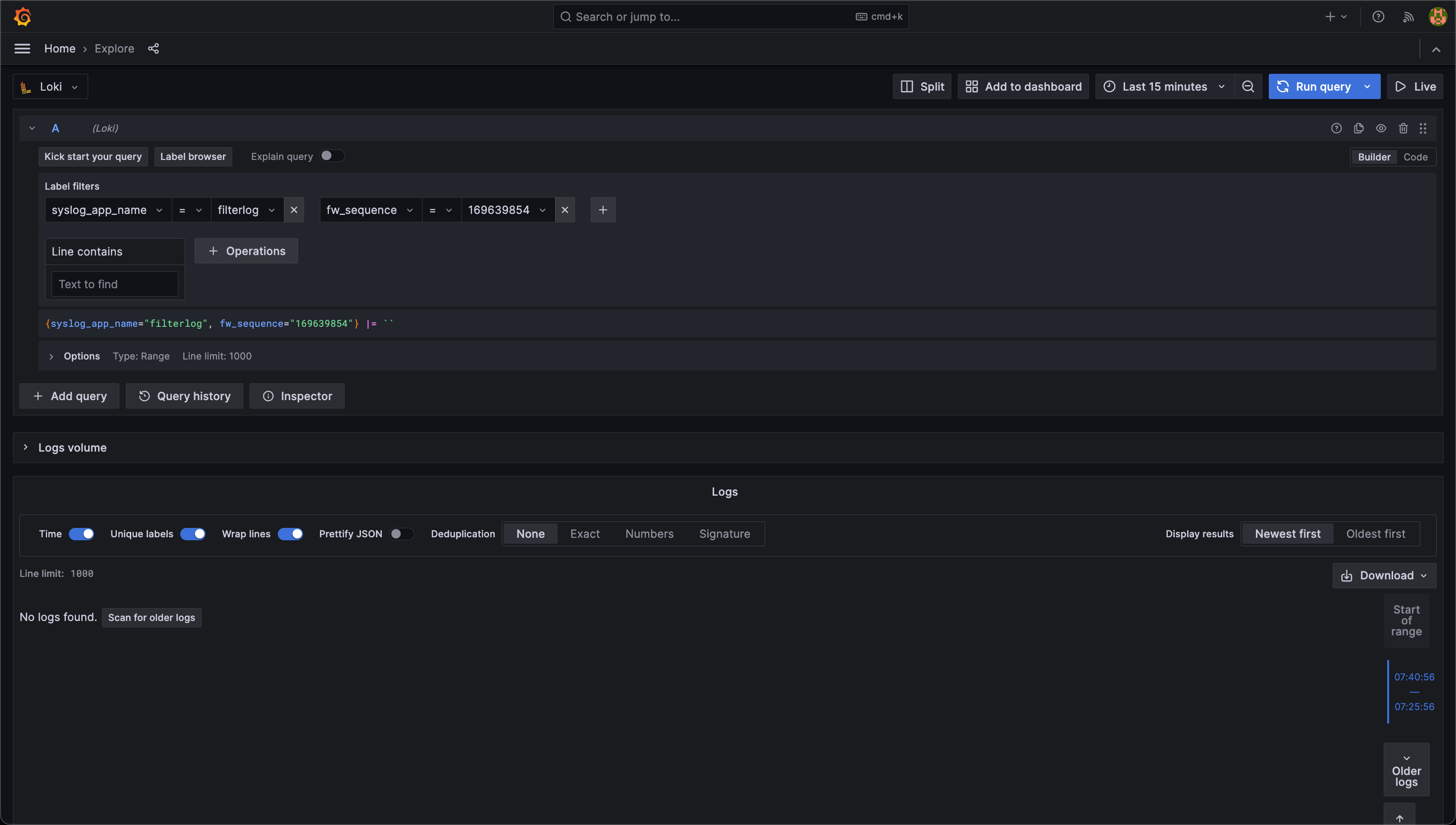Select the Builder editor mode tab

[1373, 156]
